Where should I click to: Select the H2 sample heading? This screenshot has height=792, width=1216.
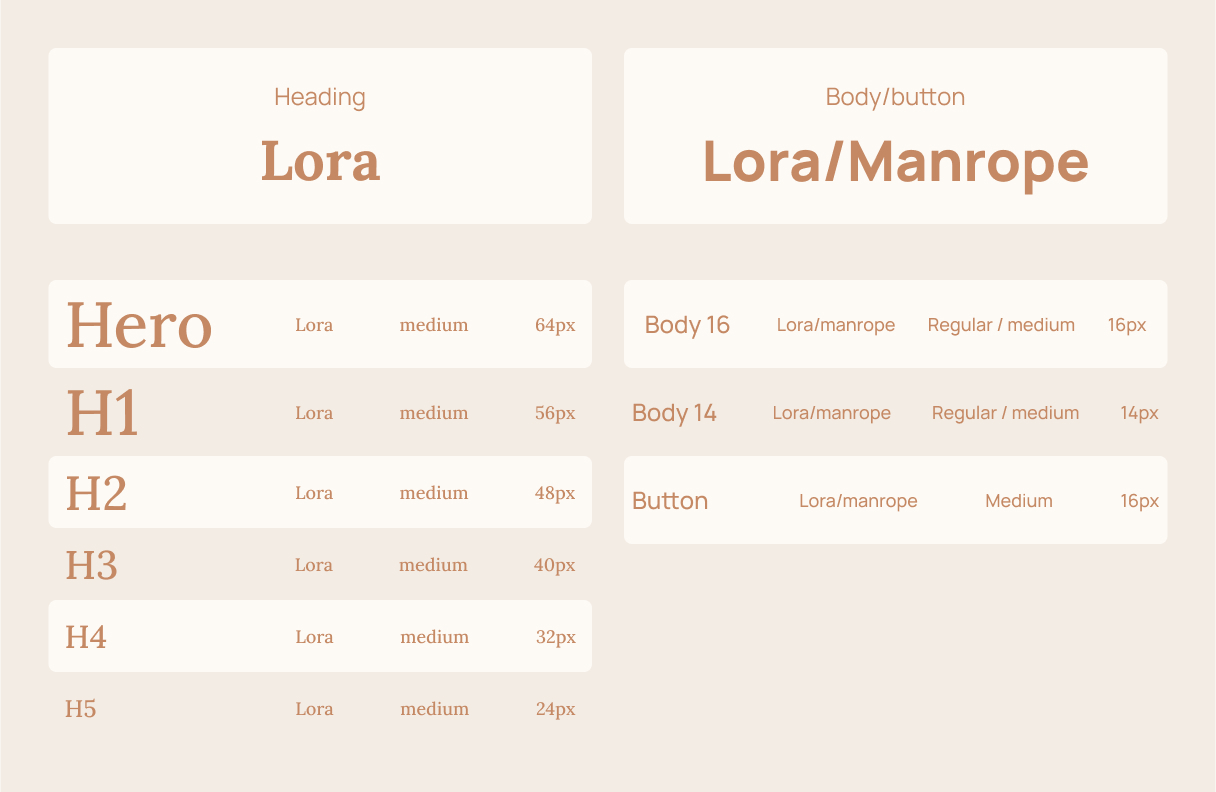pos(96,493)
